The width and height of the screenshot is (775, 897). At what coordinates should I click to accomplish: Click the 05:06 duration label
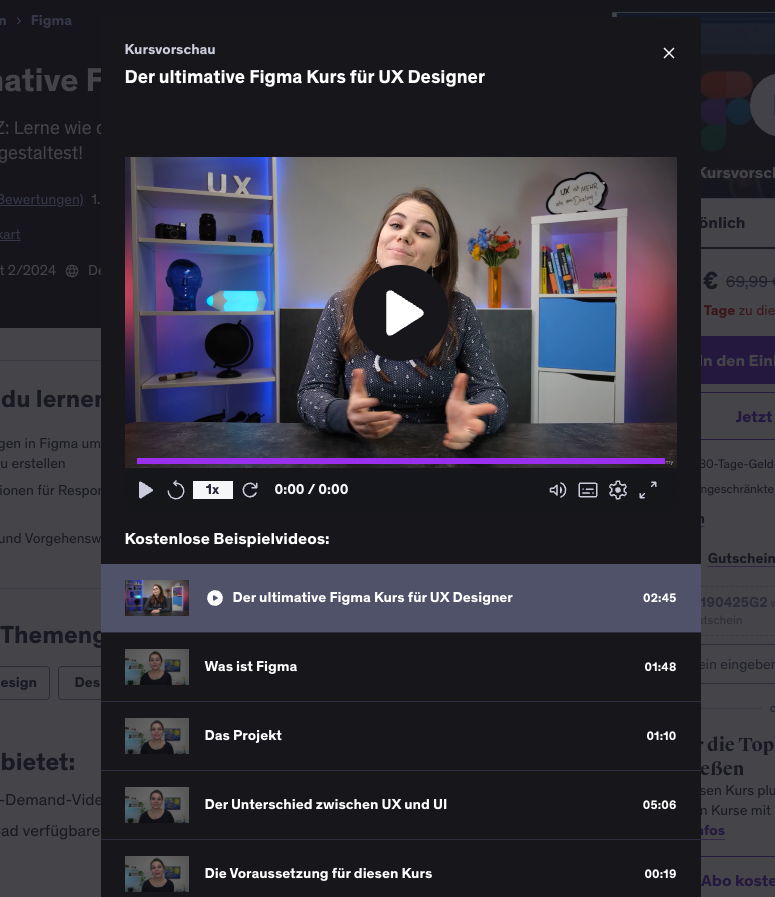659,805
